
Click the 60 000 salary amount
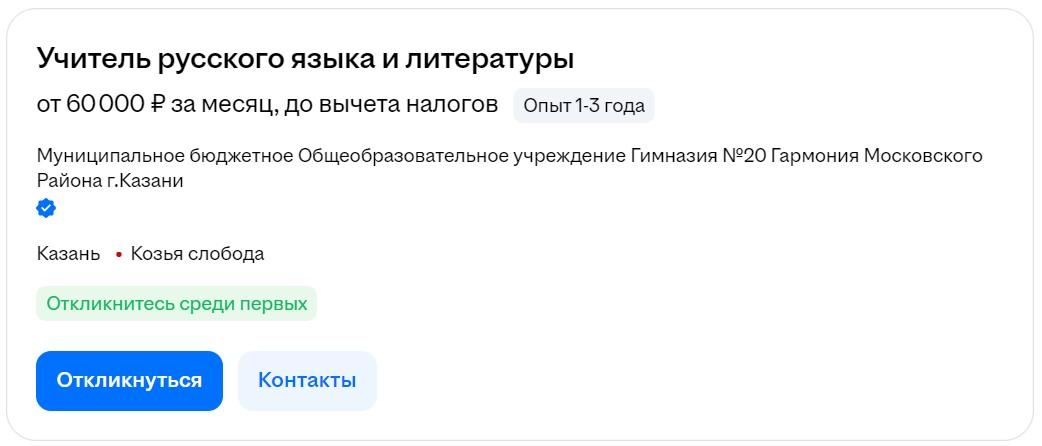pos(106,105)
